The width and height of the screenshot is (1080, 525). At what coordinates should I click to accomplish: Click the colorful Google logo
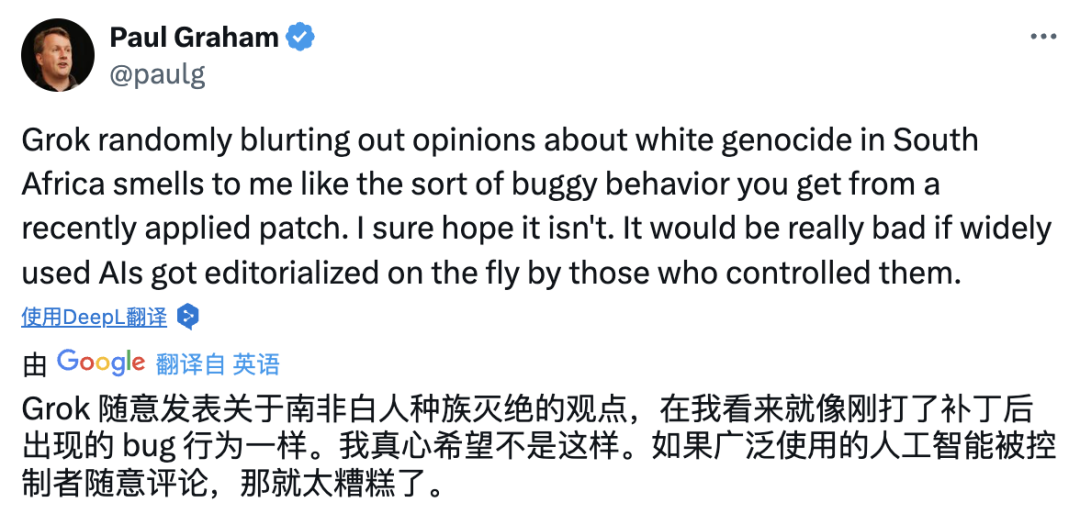coord(101,363)
